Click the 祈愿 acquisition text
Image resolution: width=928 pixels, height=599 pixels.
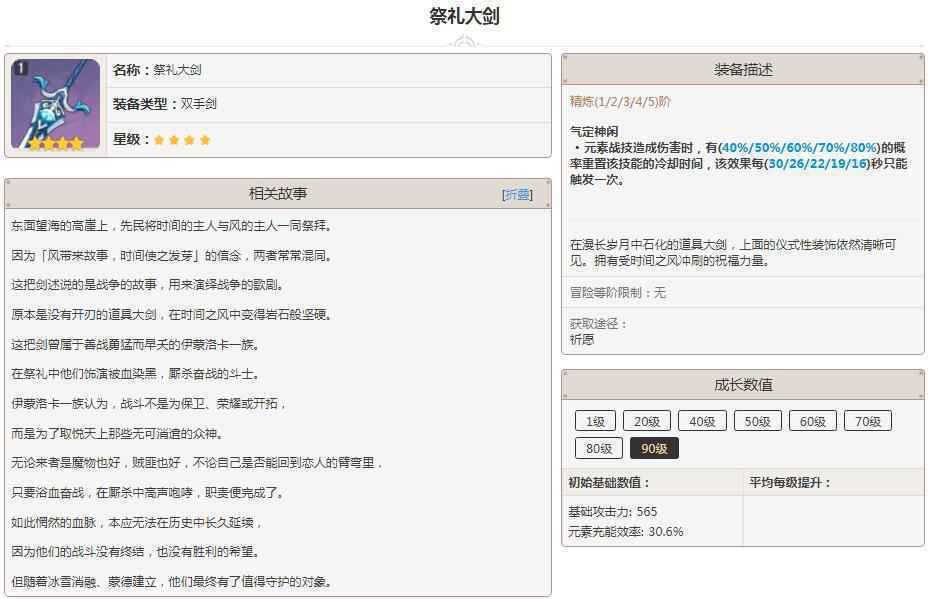[x=582, y=340]
